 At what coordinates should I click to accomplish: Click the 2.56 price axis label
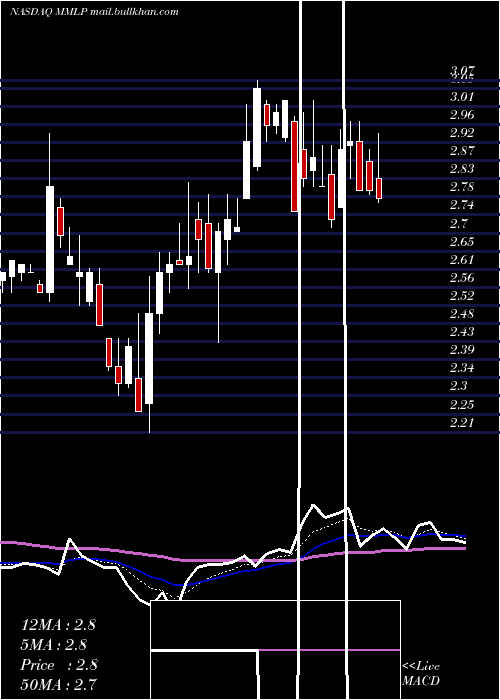pyautogui.click(x=462, y=278)
